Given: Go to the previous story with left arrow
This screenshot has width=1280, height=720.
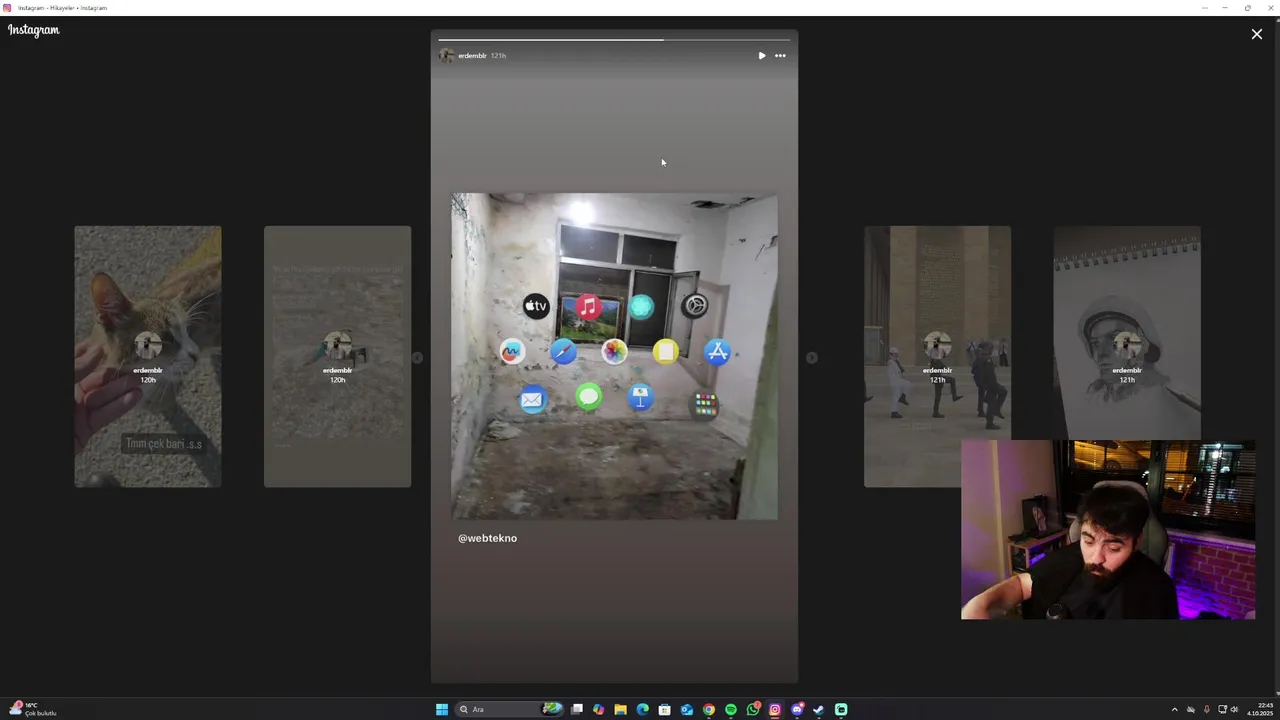Looking at the screenshot, I should (x=418, y=357).
